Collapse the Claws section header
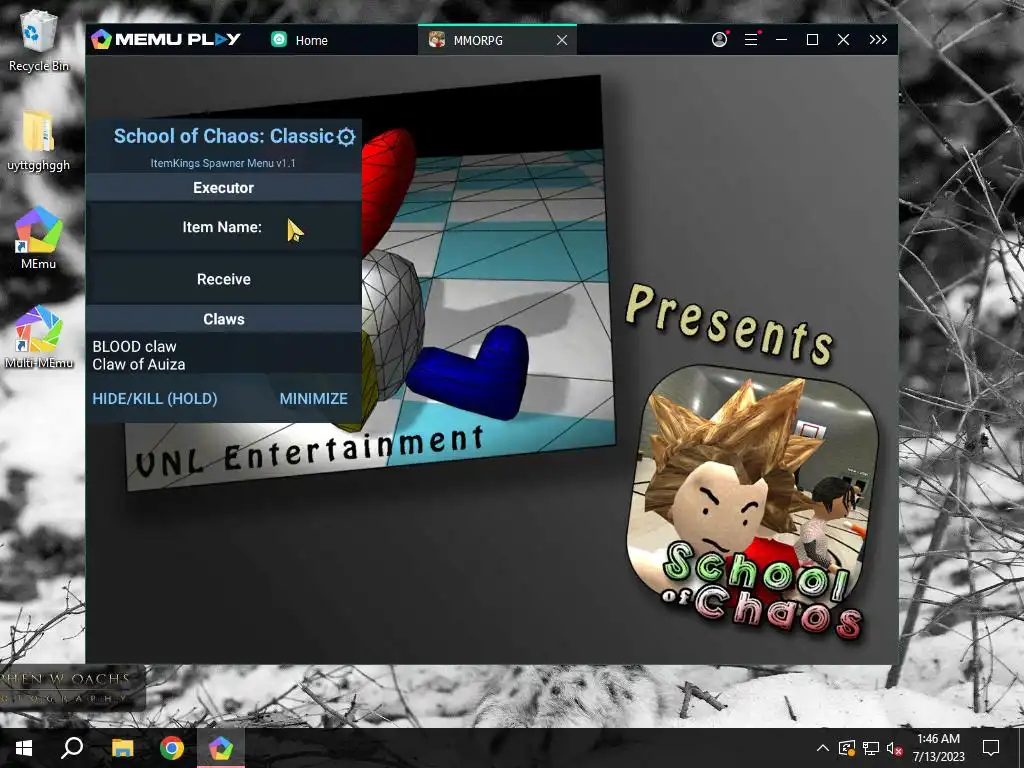Viewport: 1024px width, 768px height. pos(223,319)
